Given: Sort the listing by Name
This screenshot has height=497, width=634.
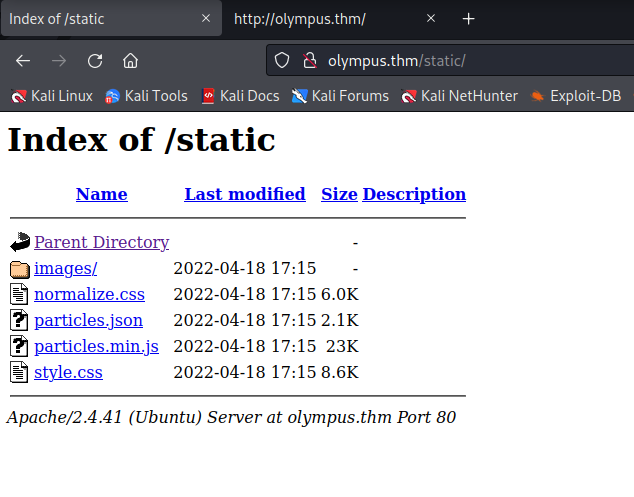Looking at the screenshot, I should coord(101,194).
